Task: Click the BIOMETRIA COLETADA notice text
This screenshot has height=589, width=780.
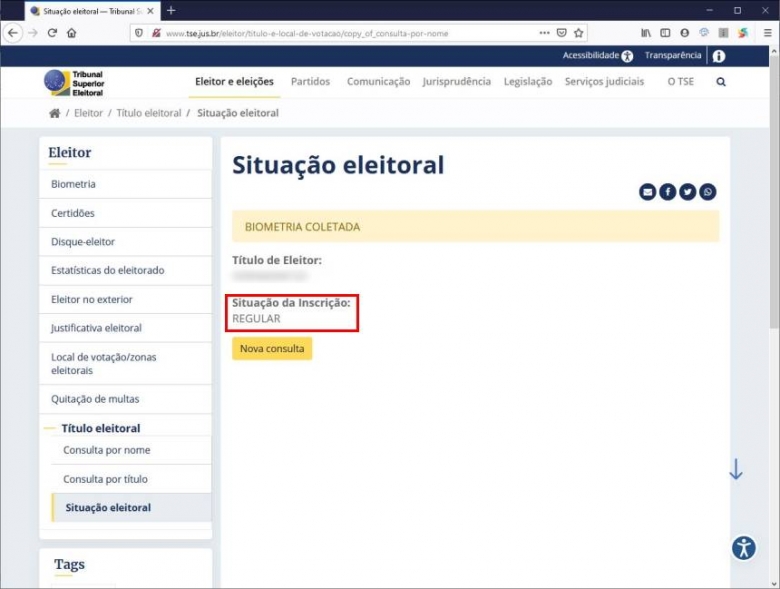Action: click(x=302, y=227)
